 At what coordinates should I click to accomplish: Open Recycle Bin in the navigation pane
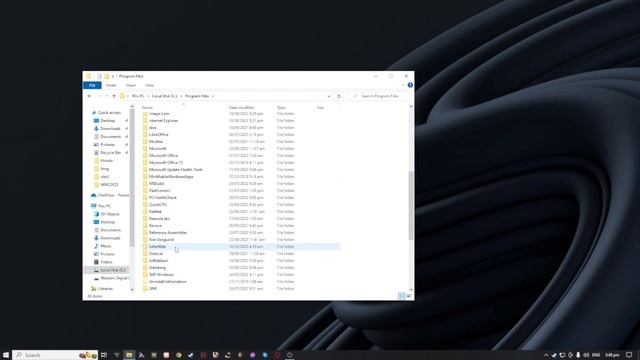point(110,153)
